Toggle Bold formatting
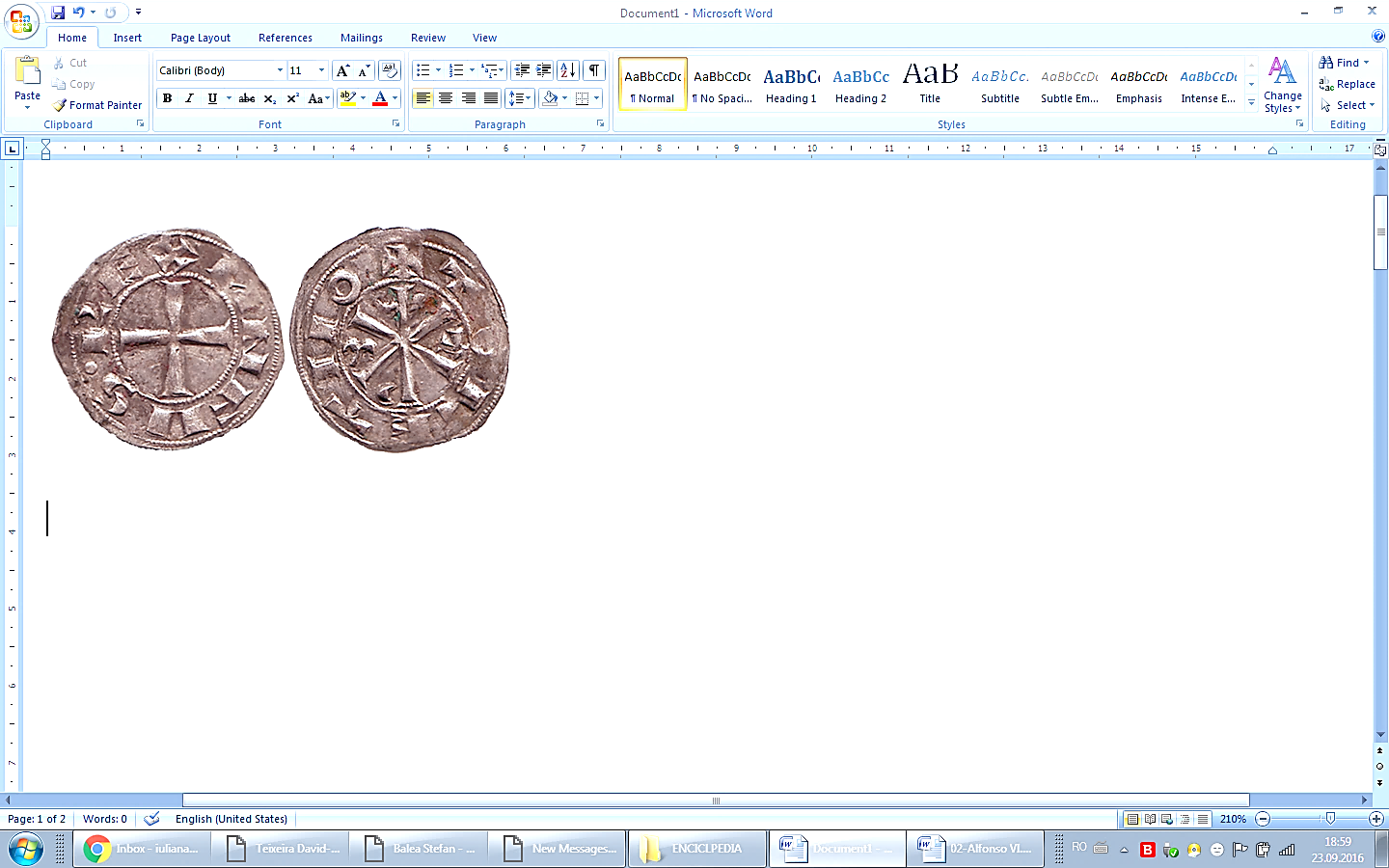The image size is (1389, 868). coord(167,98)
